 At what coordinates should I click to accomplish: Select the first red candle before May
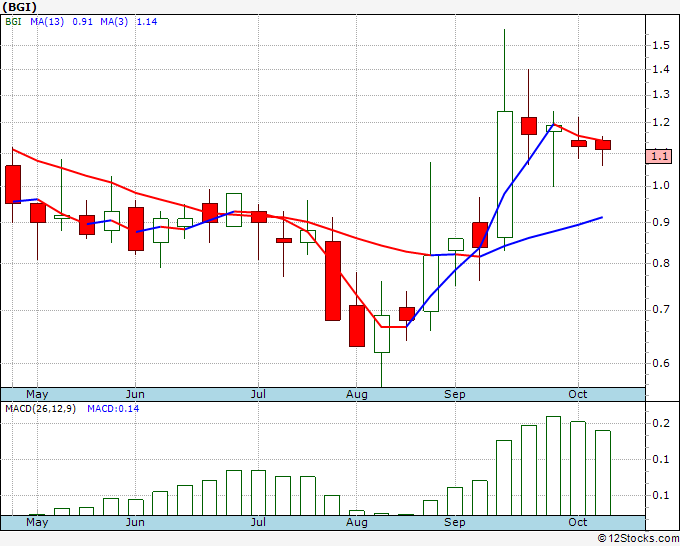13,184
